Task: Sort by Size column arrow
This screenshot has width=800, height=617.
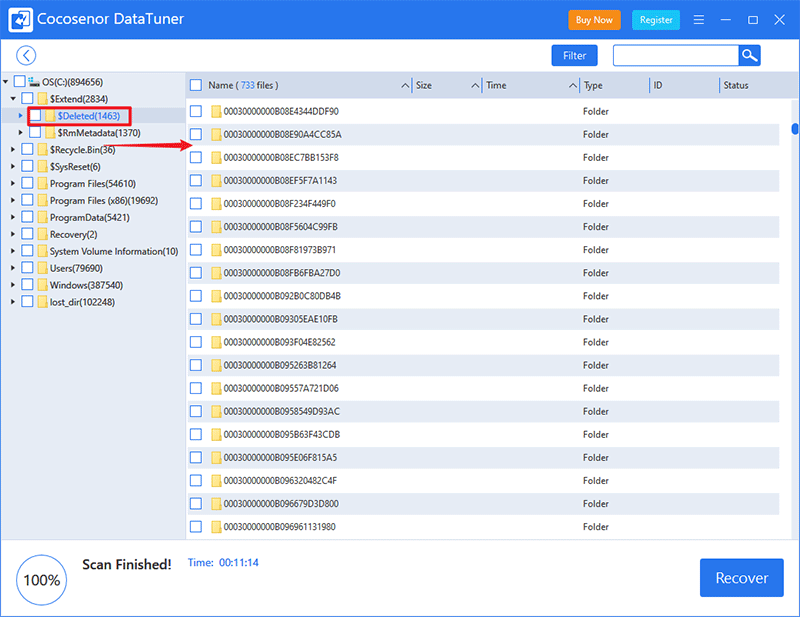Action: 475,85
